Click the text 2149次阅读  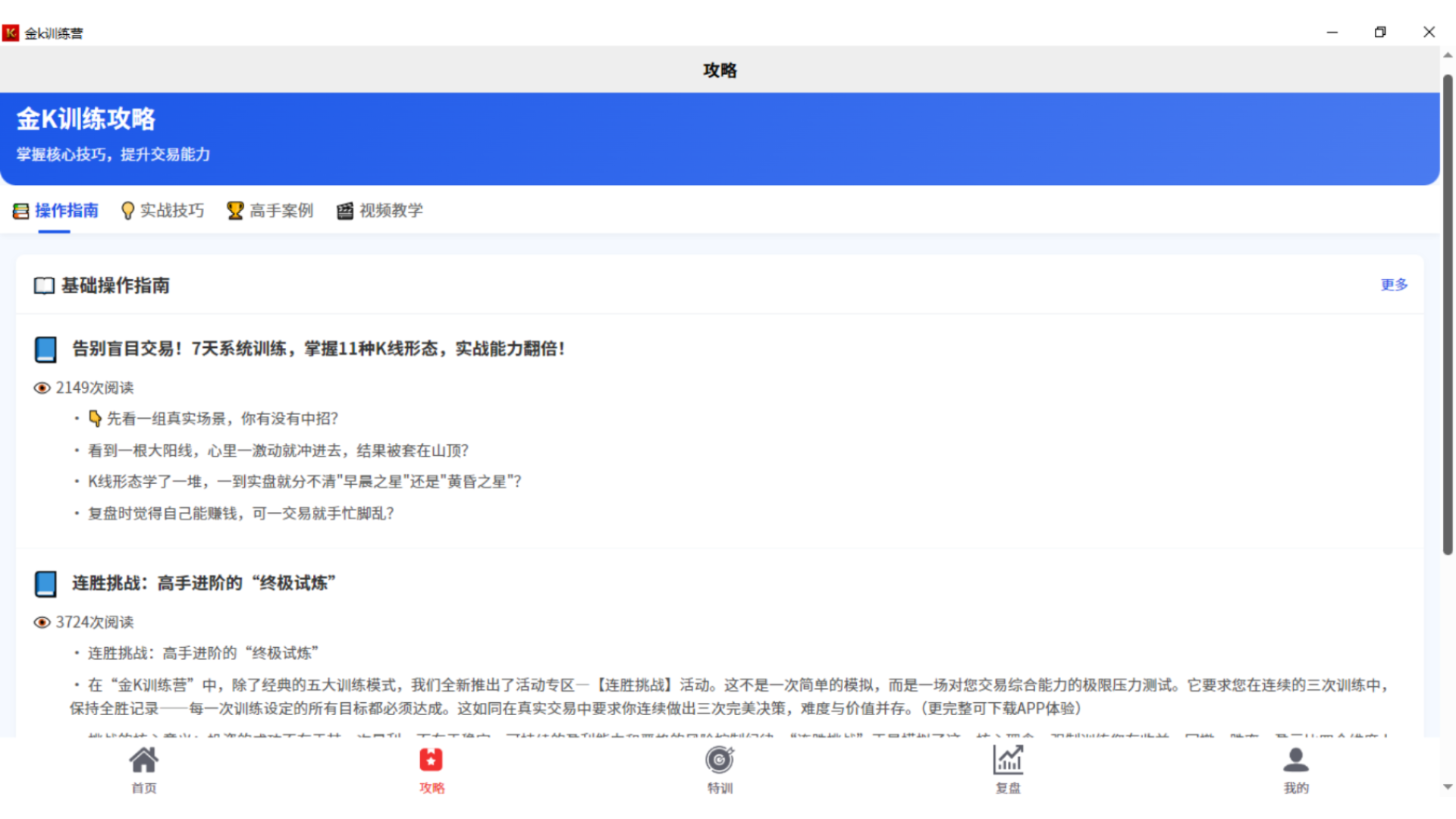pos(95,388)
